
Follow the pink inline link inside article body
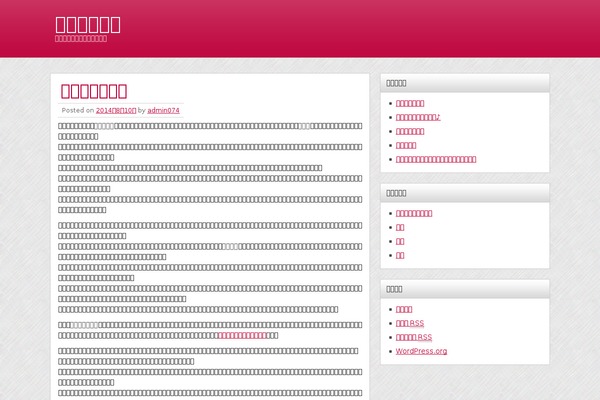pyautogui.click(x=242, y=335)
